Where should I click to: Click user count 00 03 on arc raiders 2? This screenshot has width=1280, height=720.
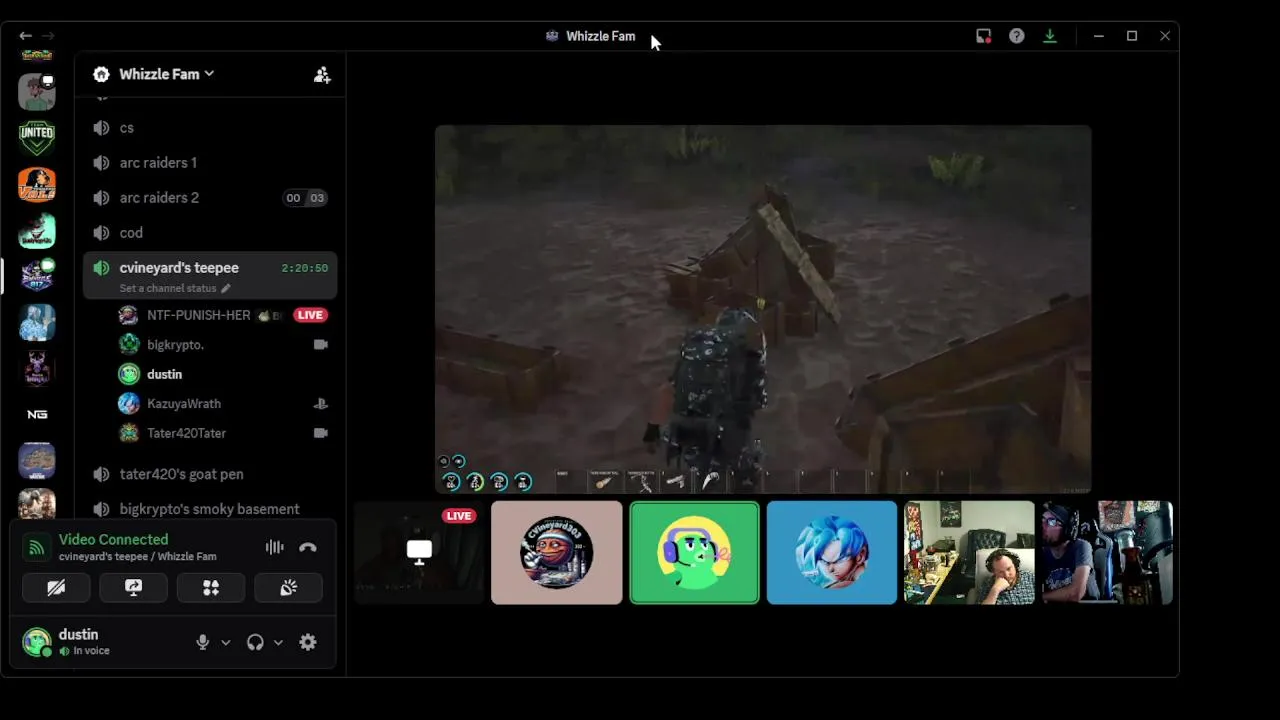coord(305,198)
